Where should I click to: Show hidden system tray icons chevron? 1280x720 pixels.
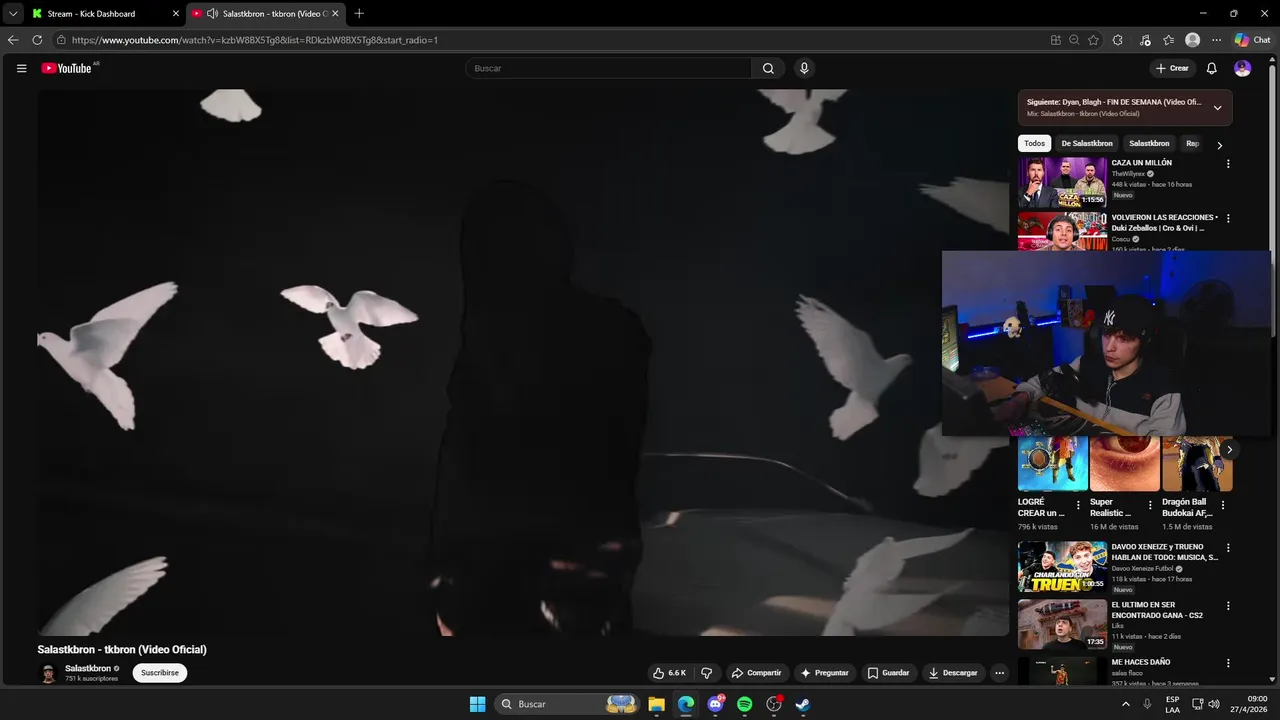(1126, 704)
